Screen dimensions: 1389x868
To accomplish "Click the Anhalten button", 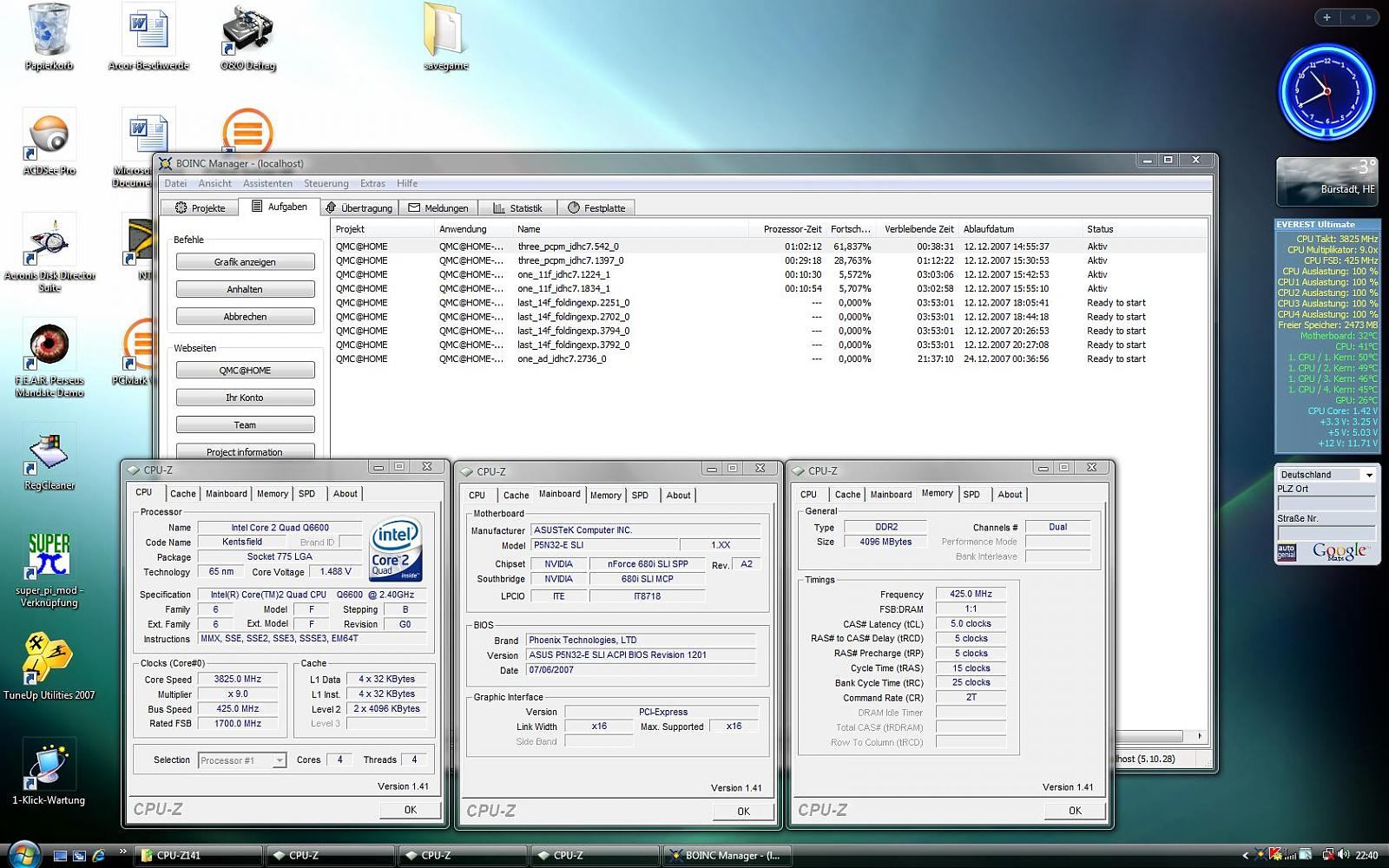I will point(245,289).
